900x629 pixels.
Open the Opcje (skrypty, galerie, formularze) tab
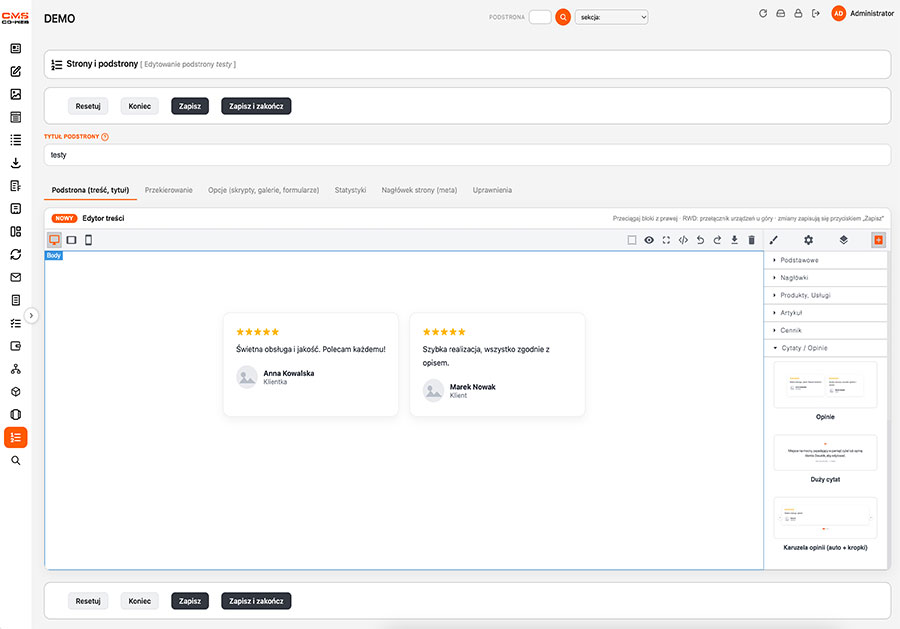(x=263, y=190)
